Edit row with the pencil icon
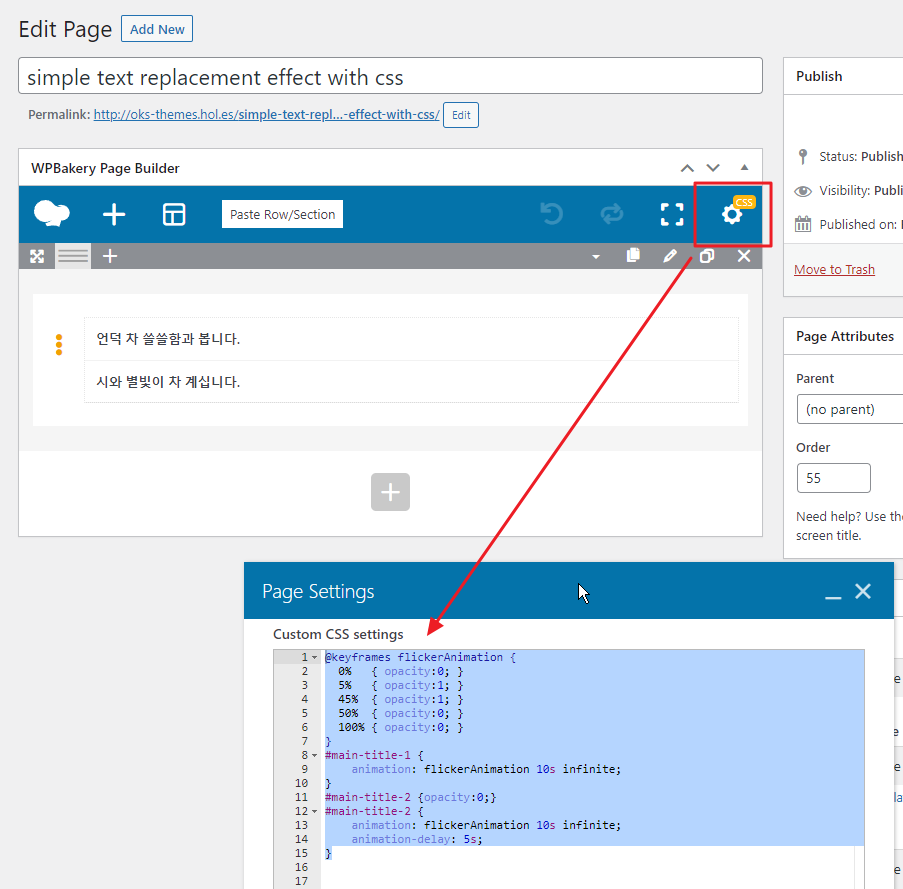This screenshot has height=889, width=903. 670,256
